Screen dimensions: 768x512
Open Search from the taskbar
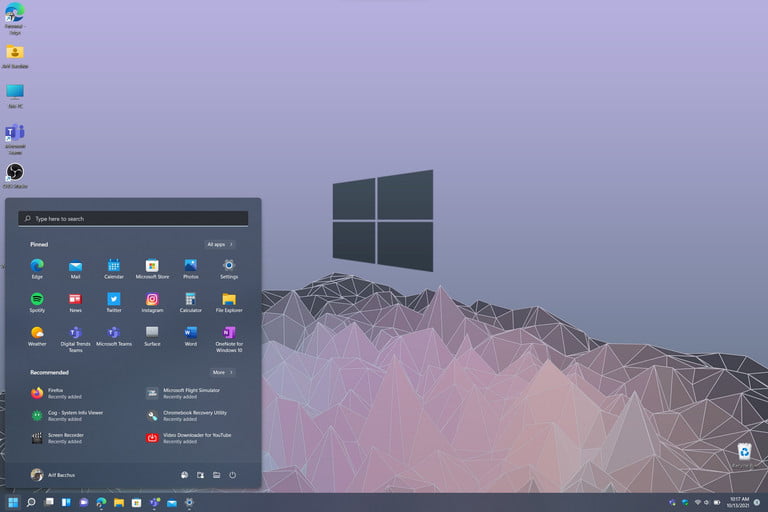pyautogui.click(x=31, y=502)
